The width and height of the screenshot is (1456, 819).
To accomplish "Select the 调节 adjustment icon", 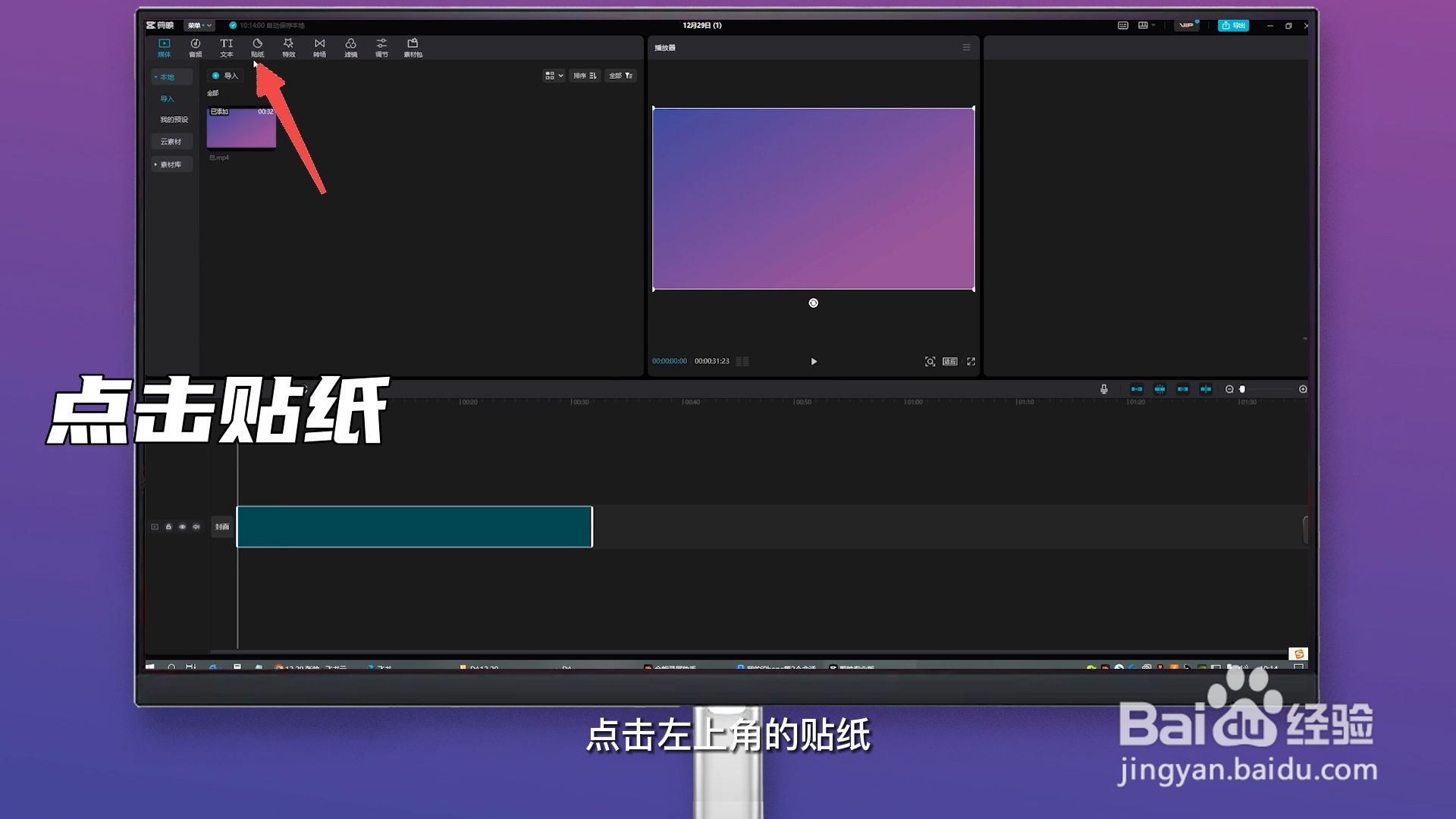I will tap(381, 48).
